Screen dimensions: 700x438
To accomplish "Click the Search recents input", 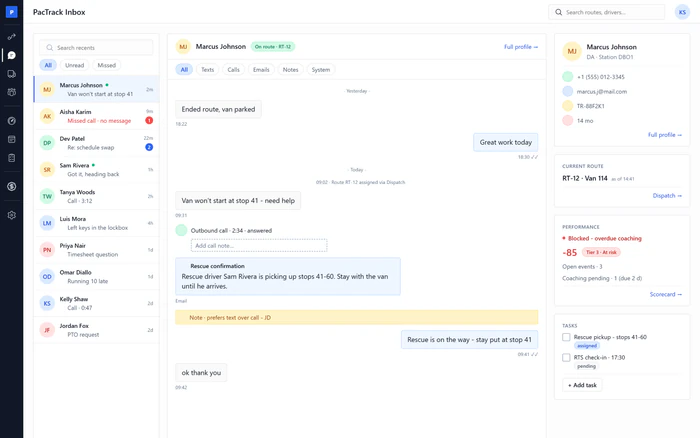I will click(96, 48).
